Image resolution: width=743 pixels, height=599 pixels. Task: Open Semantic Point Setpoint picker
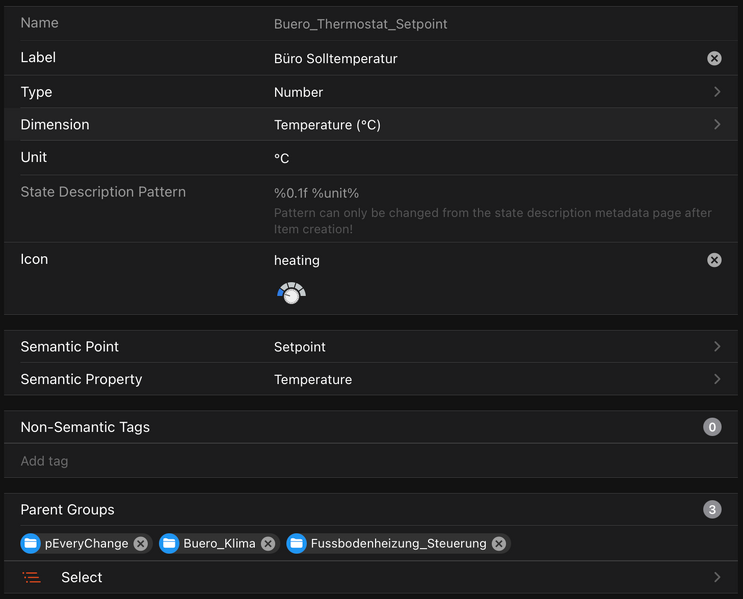pyautogui.click(x=717, y=347)
